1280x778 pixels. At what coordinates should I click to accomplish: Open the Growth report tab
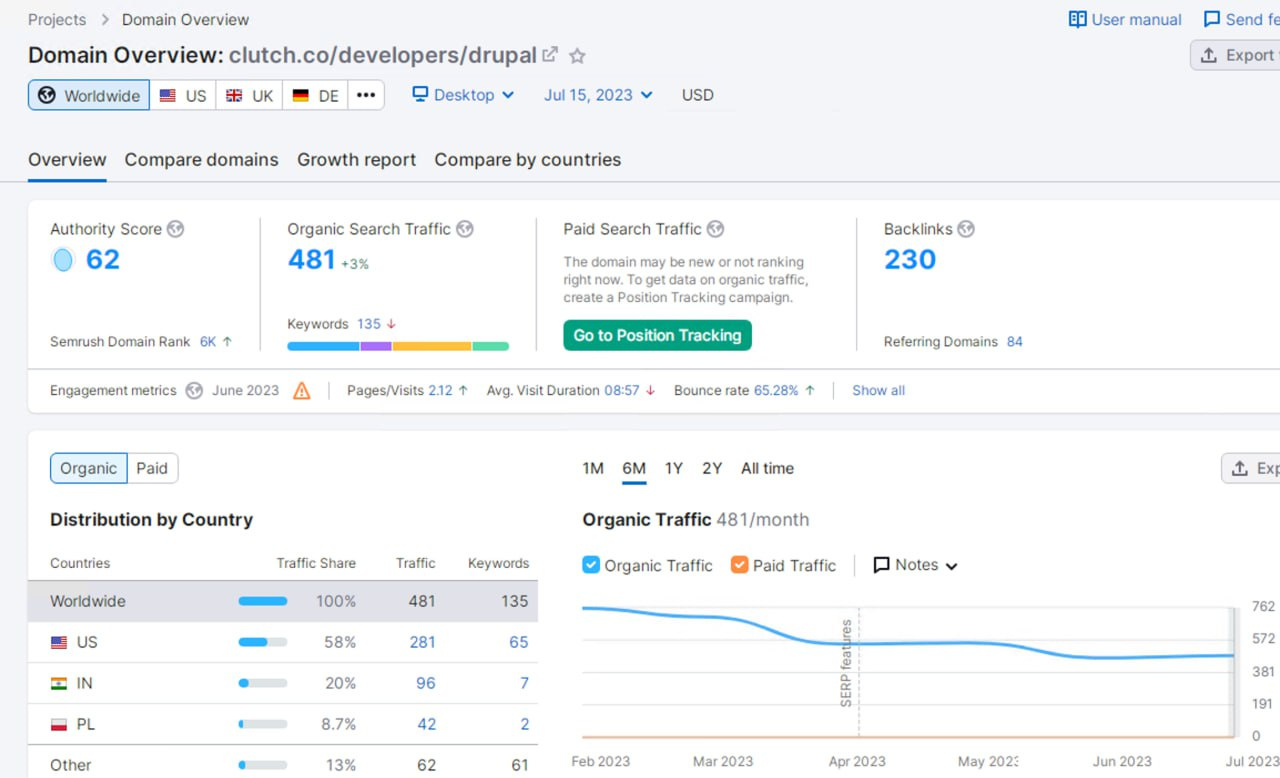356,160
